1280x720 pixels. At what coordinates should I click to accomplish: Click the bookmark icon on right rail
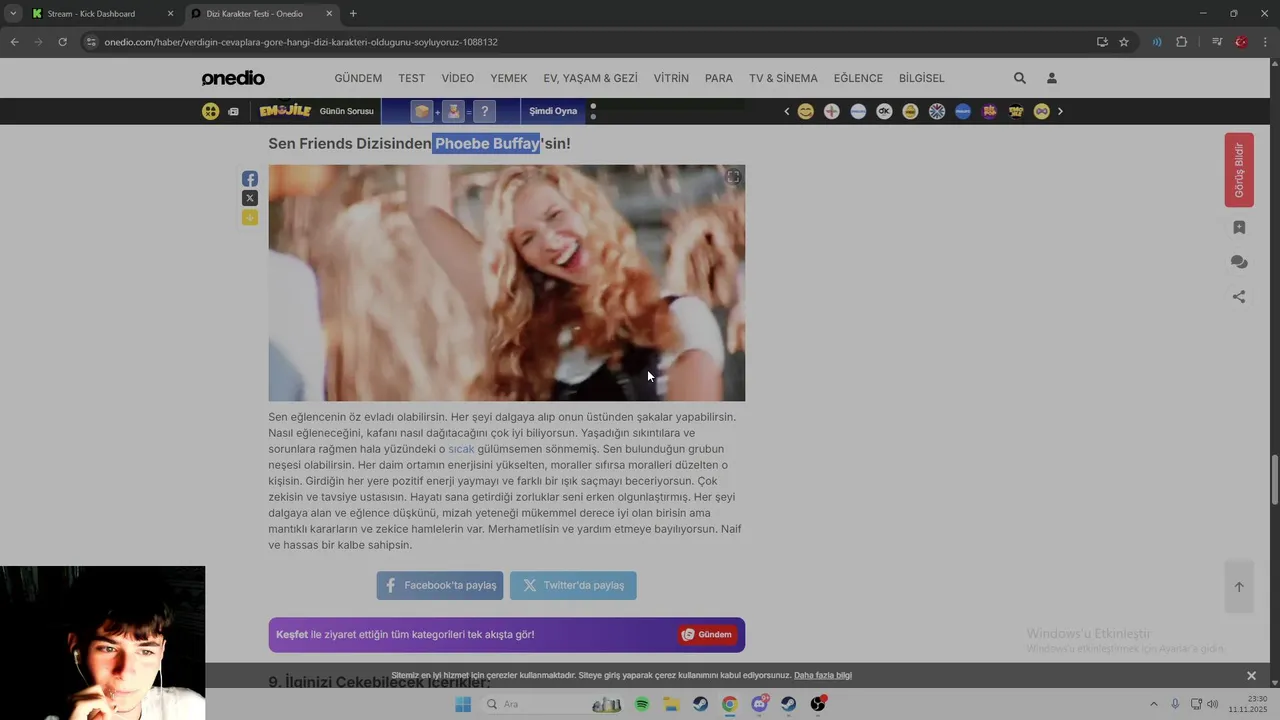[x=1239, y=228]
